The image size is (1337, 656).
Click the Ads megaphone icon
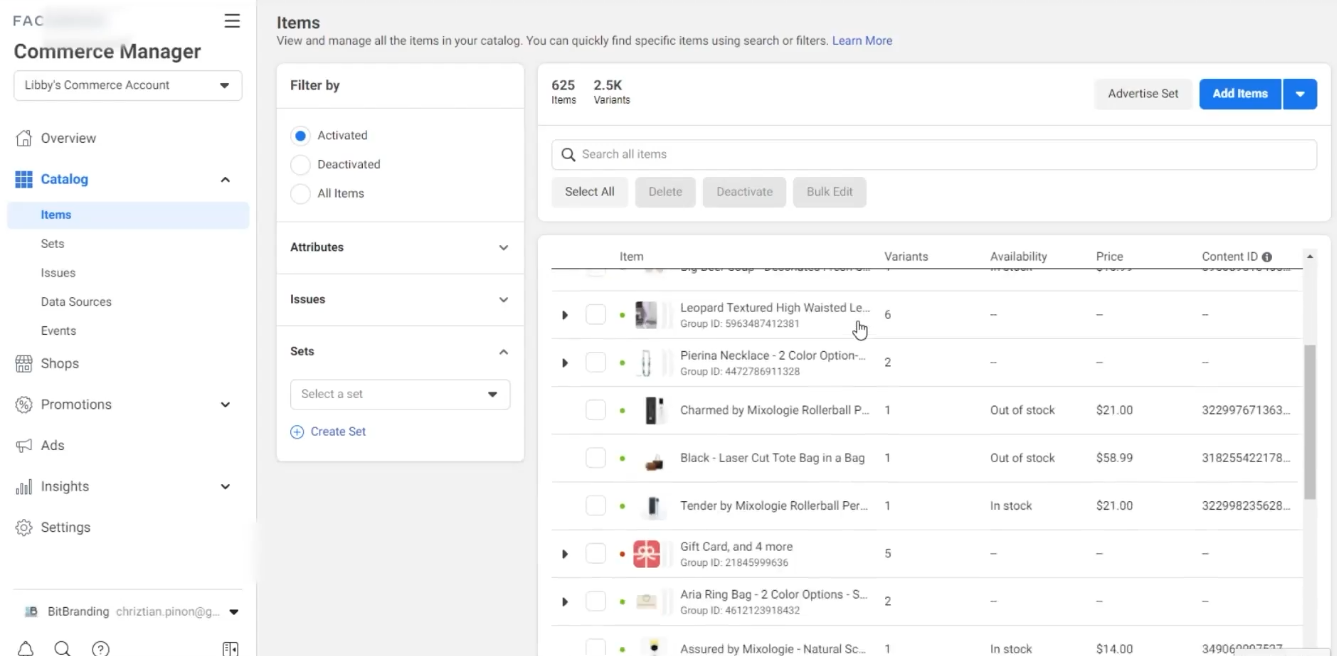click(24, 446)
